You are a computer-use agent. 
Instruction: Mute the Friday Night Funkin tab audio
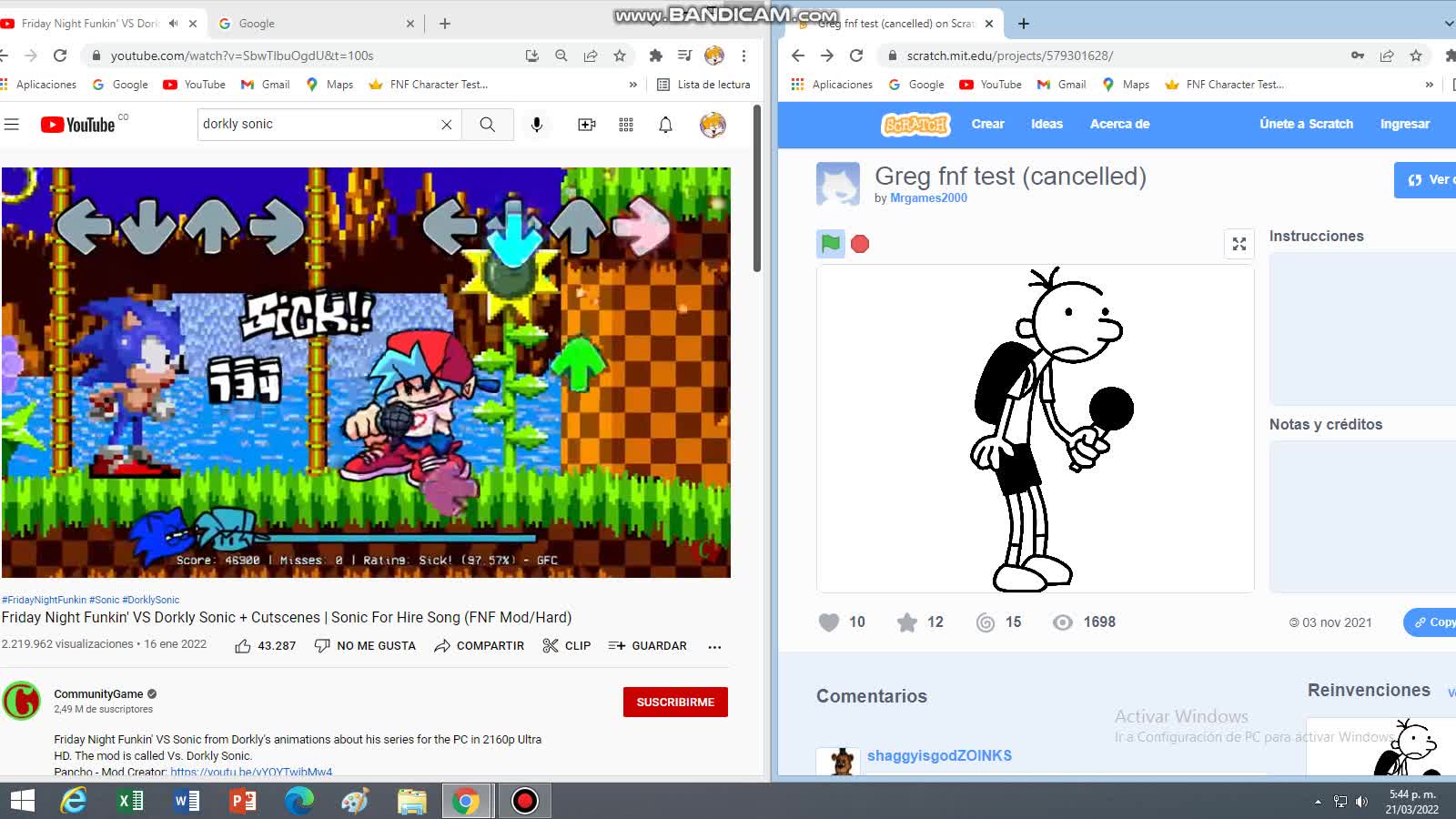[x=173, y=24]
